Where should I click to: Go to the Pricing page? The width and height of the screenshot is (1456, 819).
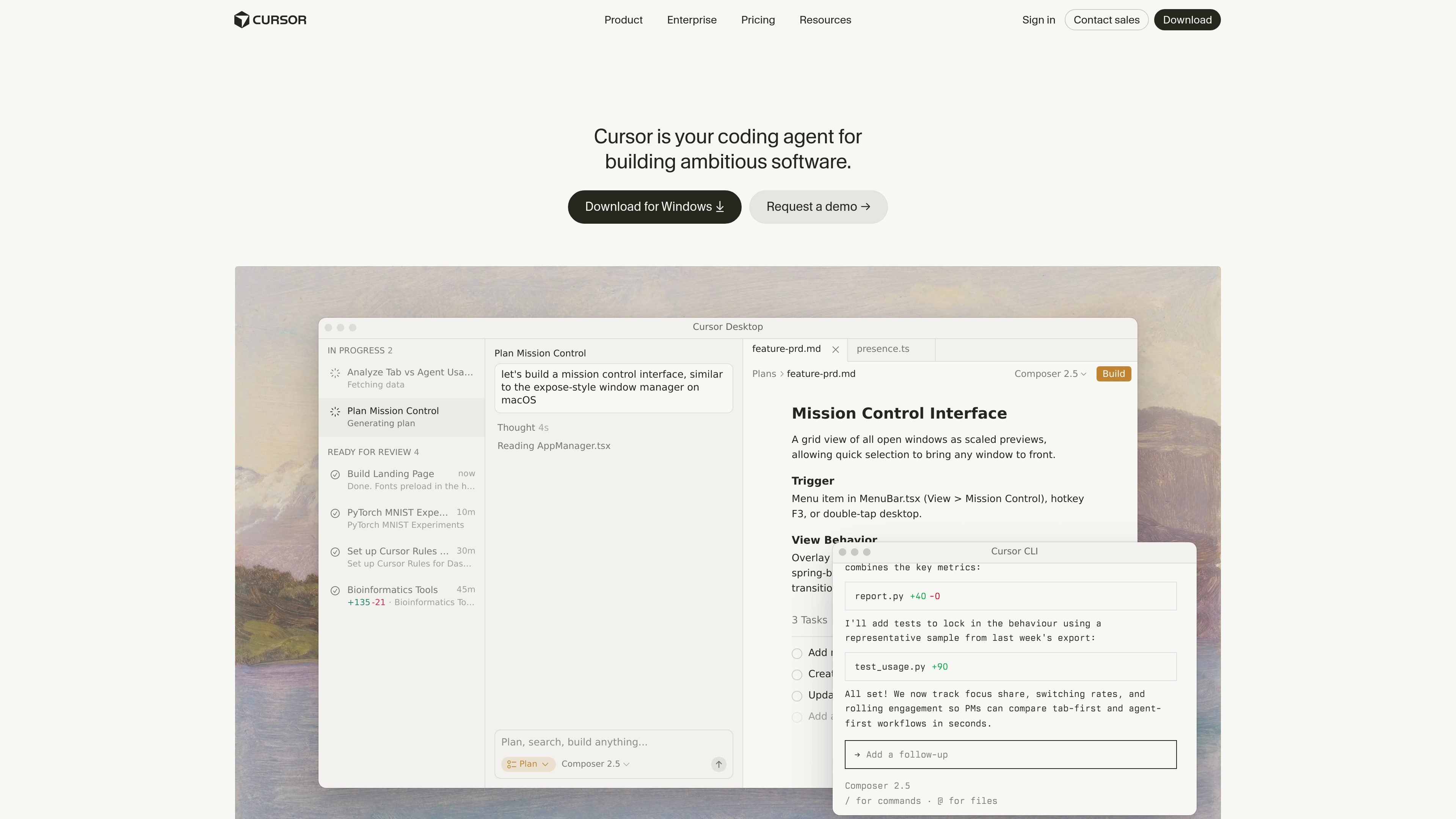coord(758,20)
